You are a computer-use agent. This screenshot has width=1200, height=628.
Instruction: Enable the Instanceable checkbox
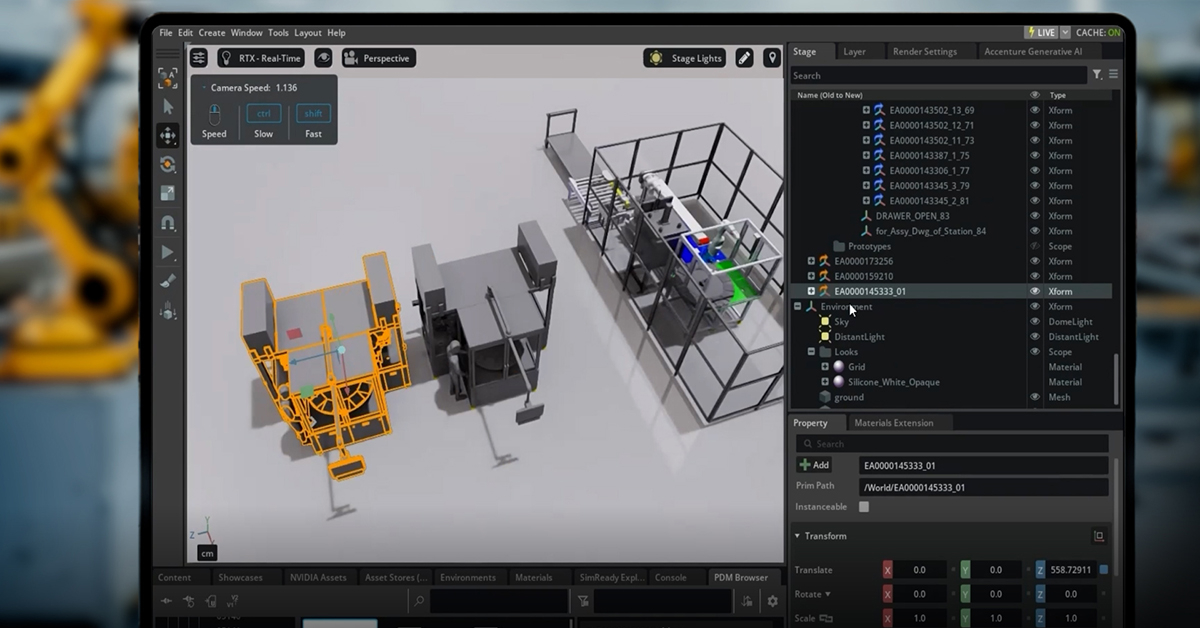(x=864, y=507)
